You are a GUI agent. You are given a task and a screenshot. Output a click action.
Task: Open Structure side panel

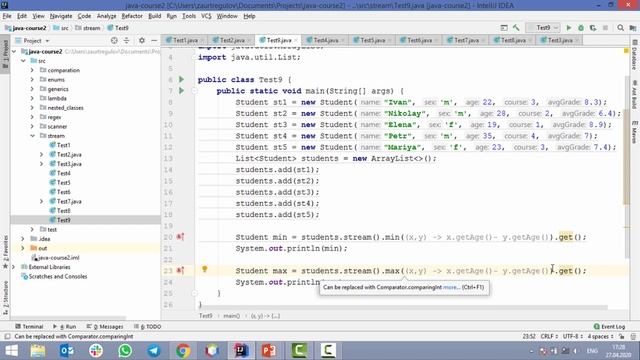pyautogui.click(x=5, y=297)
